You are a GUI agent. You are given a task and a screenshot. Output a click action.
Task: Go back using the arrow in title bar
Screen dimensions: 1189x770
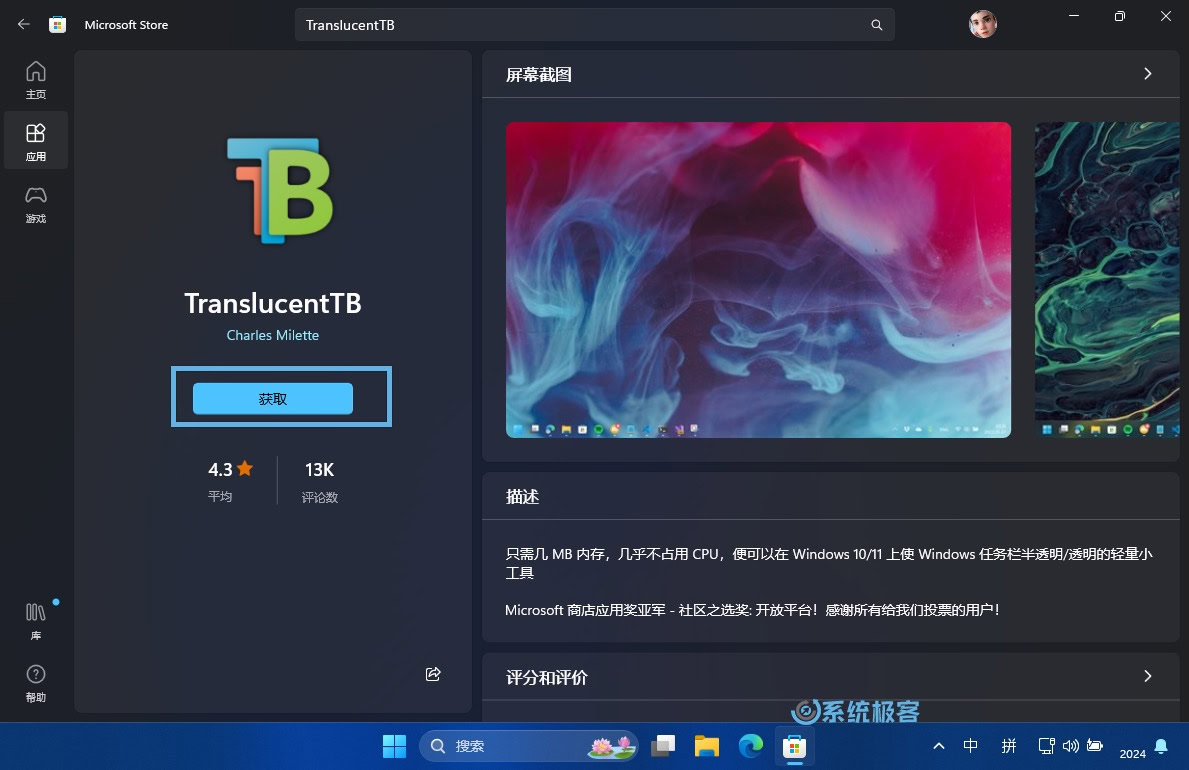[x=24, y=24]
